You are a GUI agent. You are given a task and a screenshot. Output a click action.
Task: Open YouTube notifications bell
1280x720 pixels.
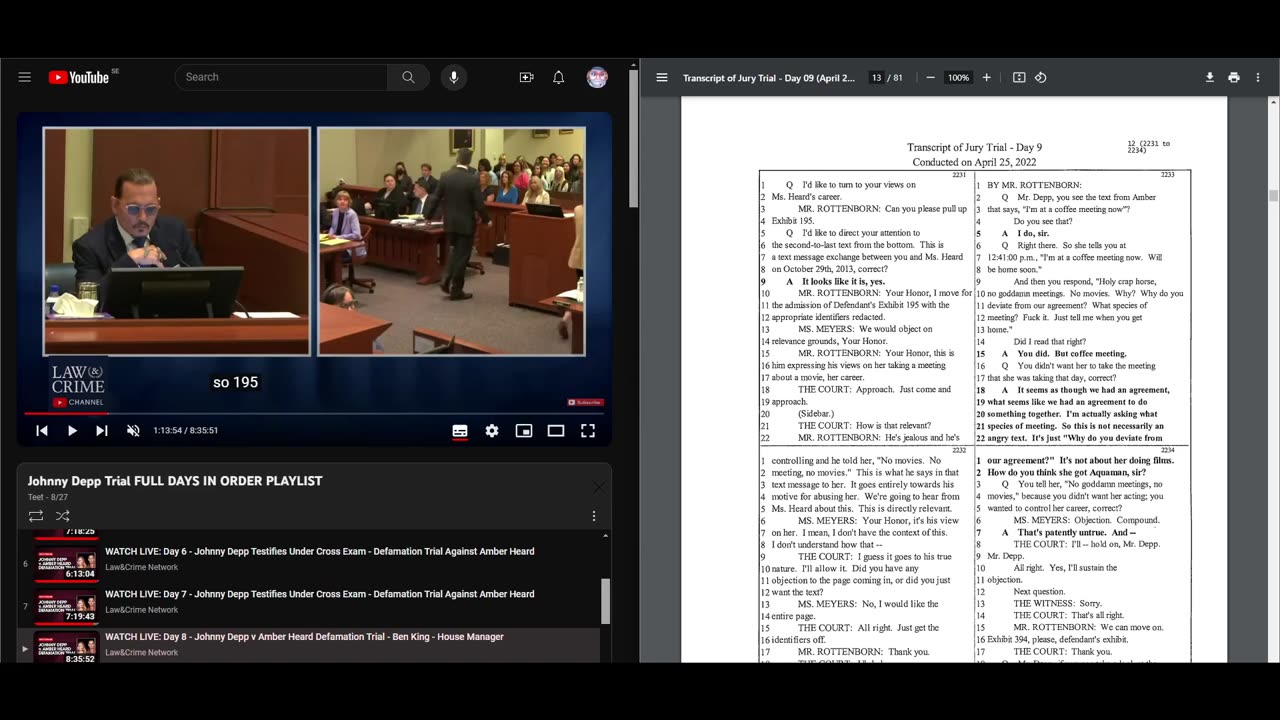click(559, 77)
